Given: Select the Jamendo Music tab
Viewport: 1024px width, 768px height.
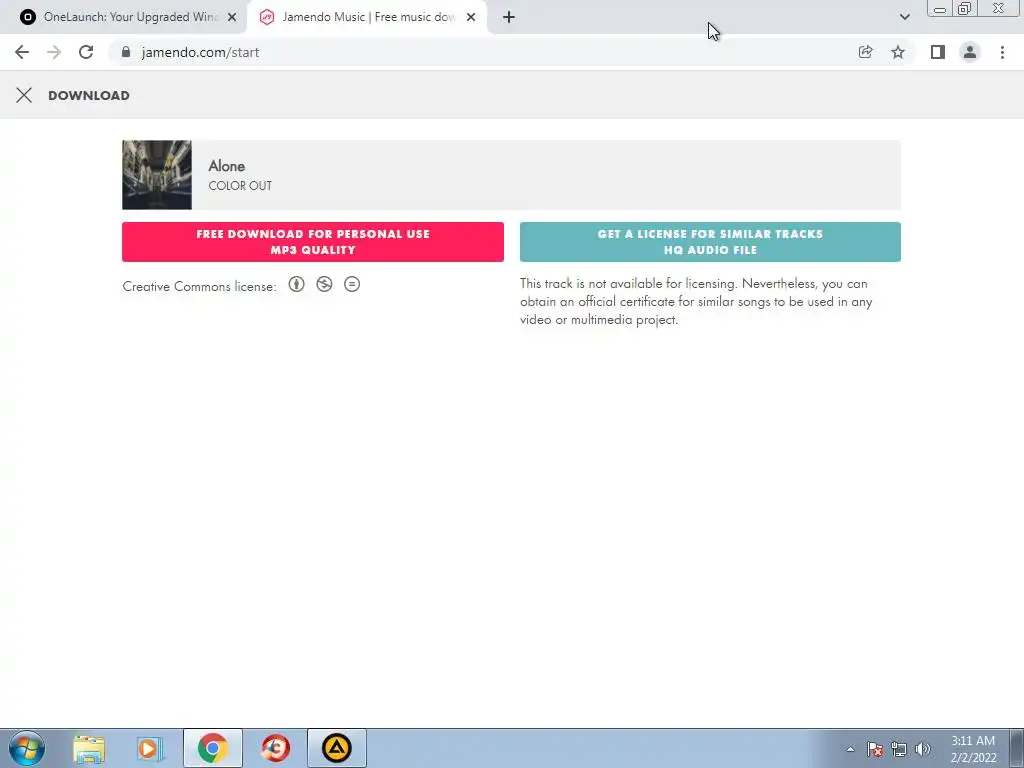Looking at the screenshot, I should click(x=367, y=17).
